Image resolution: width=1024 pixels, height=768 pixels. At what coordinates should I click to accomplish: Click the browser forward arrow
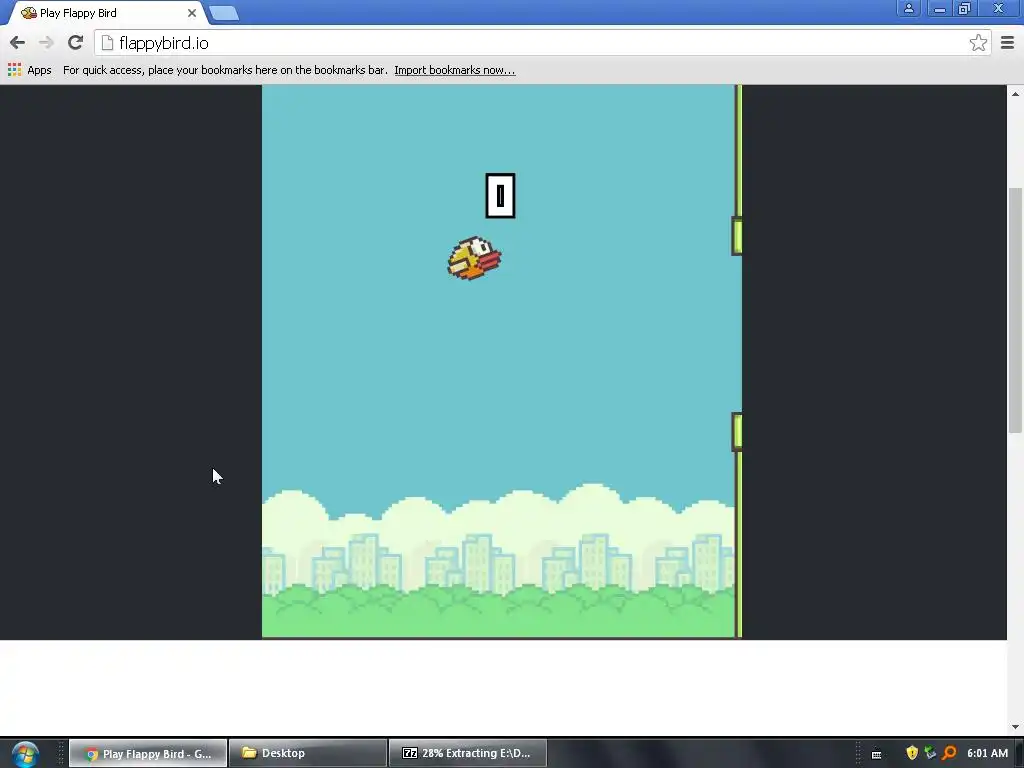tap(46, 43)
